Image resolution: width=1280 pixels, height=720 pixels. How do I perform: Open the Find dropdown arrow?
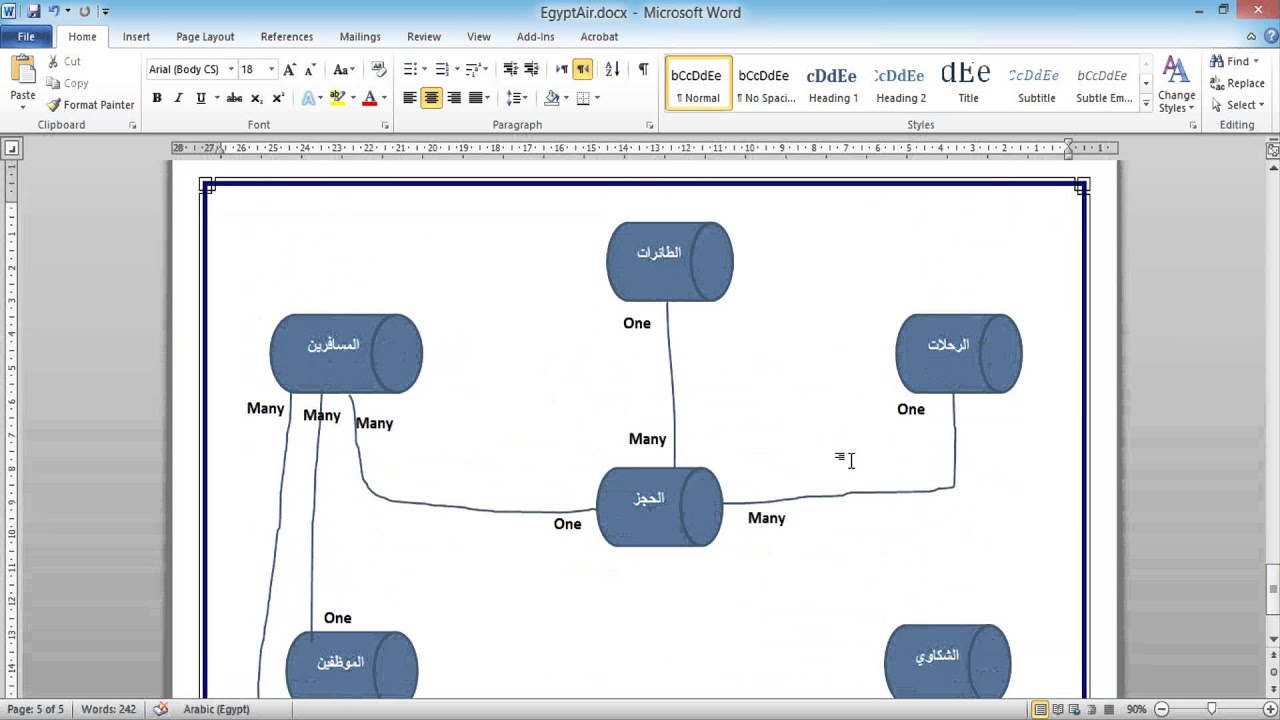click(x=1256, y=62)
